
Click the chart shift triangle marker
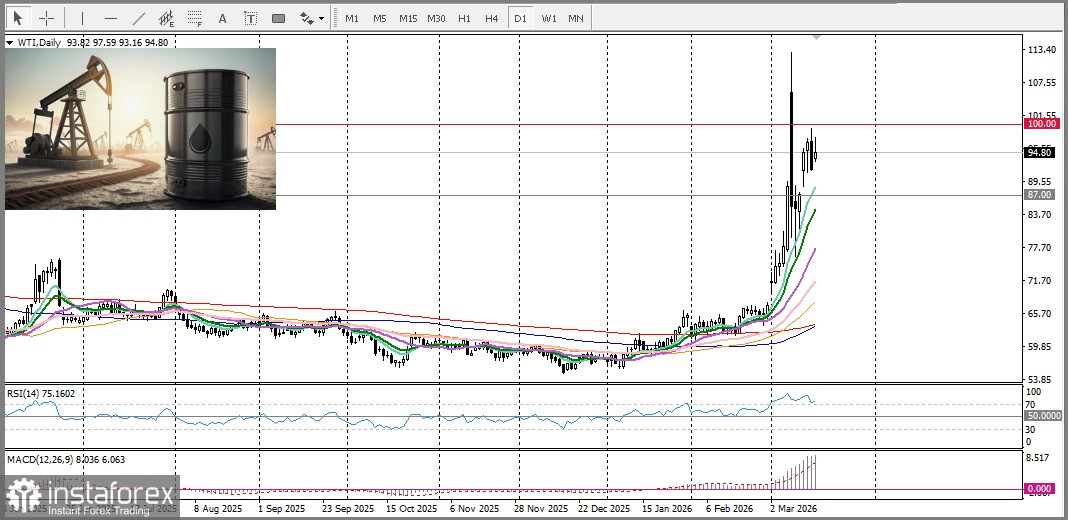818,37
